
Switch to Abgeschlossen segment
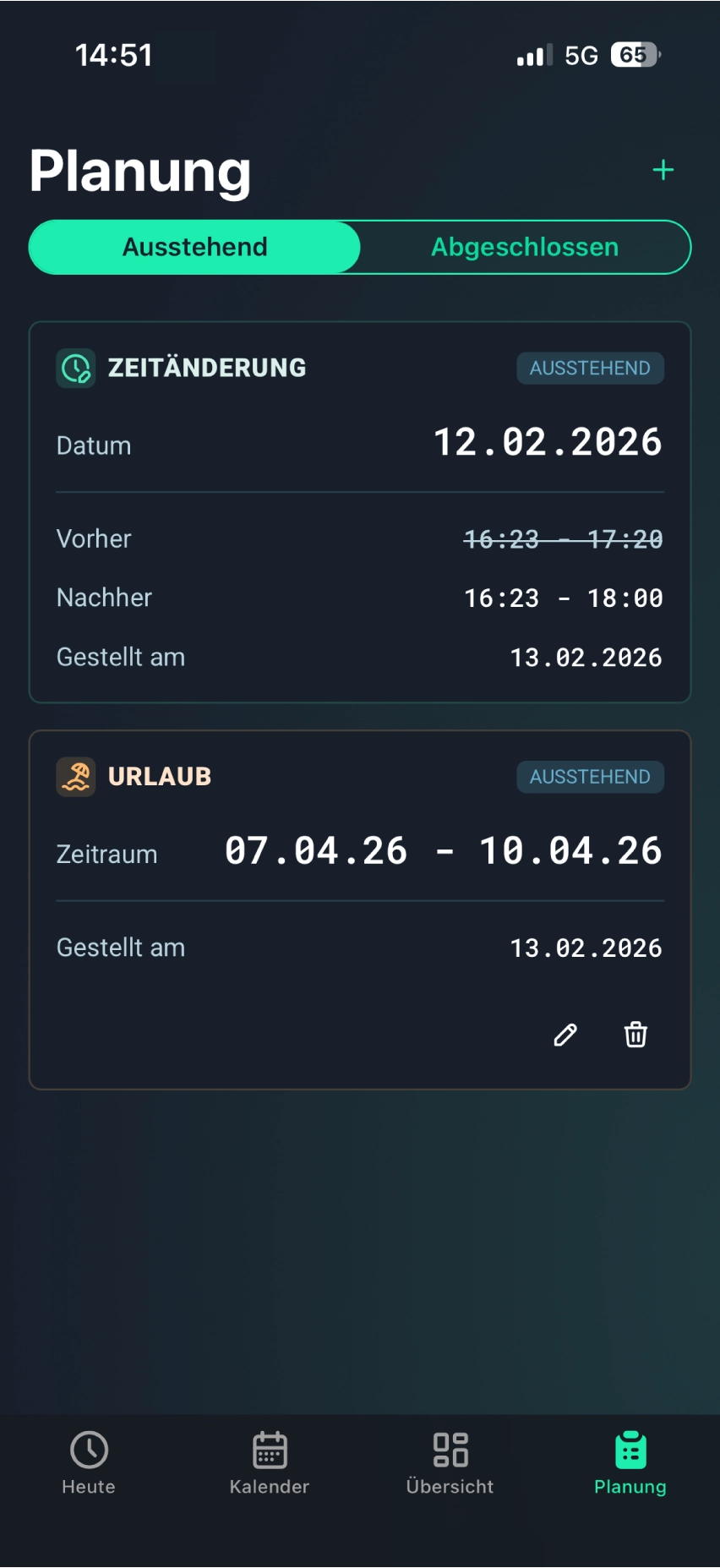[525, 247]
